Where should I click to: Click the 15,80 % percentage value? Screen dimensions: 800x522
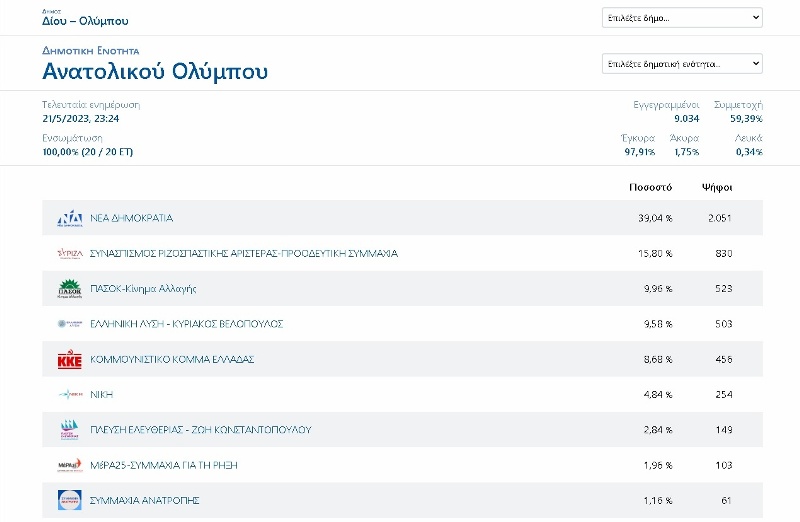pyautogui.click(x=655, y=253)
